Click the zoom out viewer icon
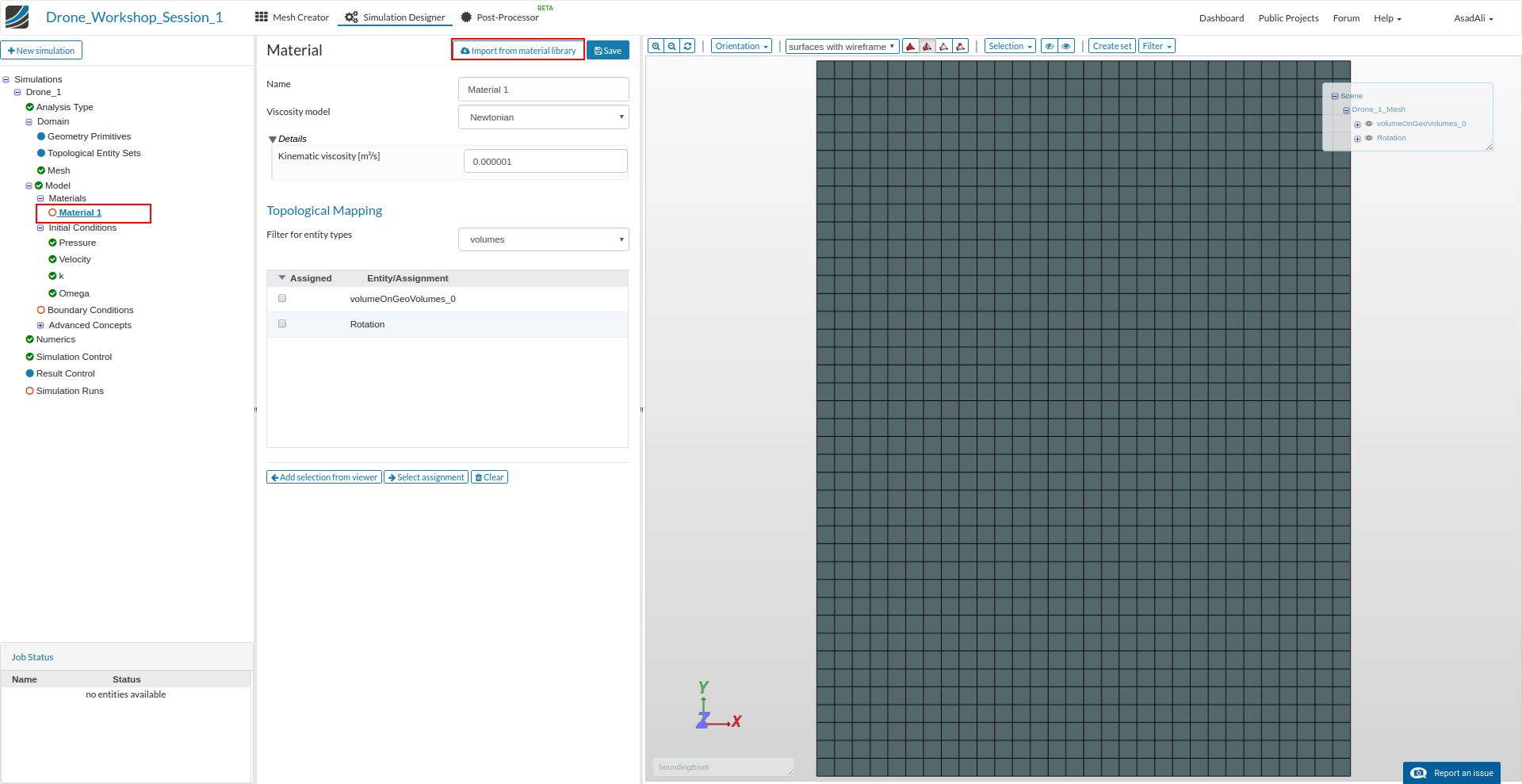Image resolution: width=1522 pixels, height=784 pixels. [671, 46]
